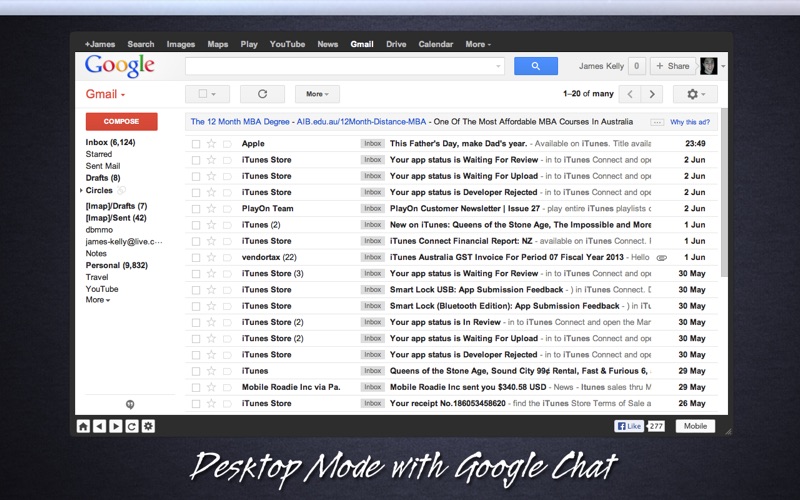This screenshot has width=800, height=500.
Task: Open the Gmail settings gear
Action: tap(695, 94)
